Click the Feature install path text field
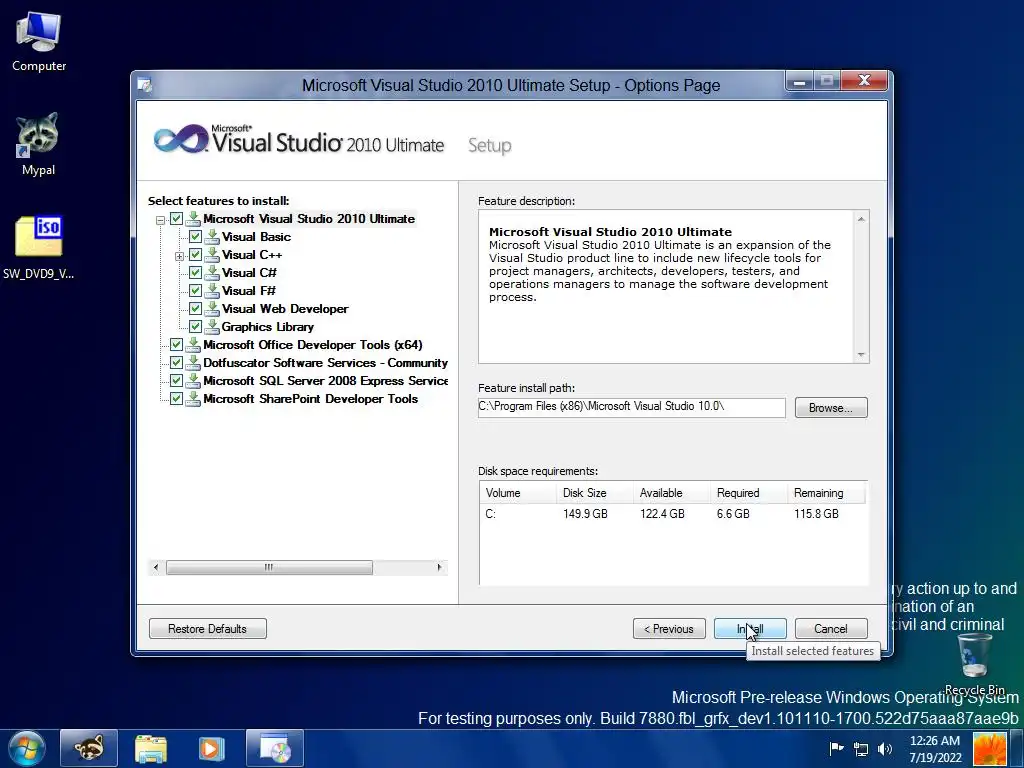1024x768 pixels. pyautogui.click(x=632, y=407)
